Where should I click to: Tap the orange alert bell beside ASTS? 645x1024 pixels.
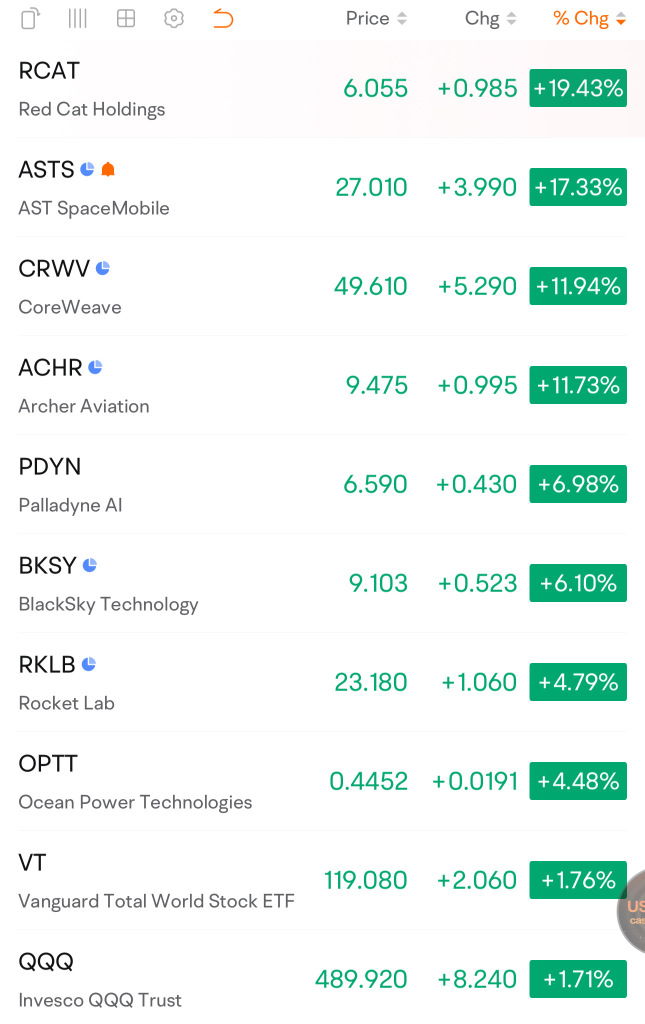point(108,170)
